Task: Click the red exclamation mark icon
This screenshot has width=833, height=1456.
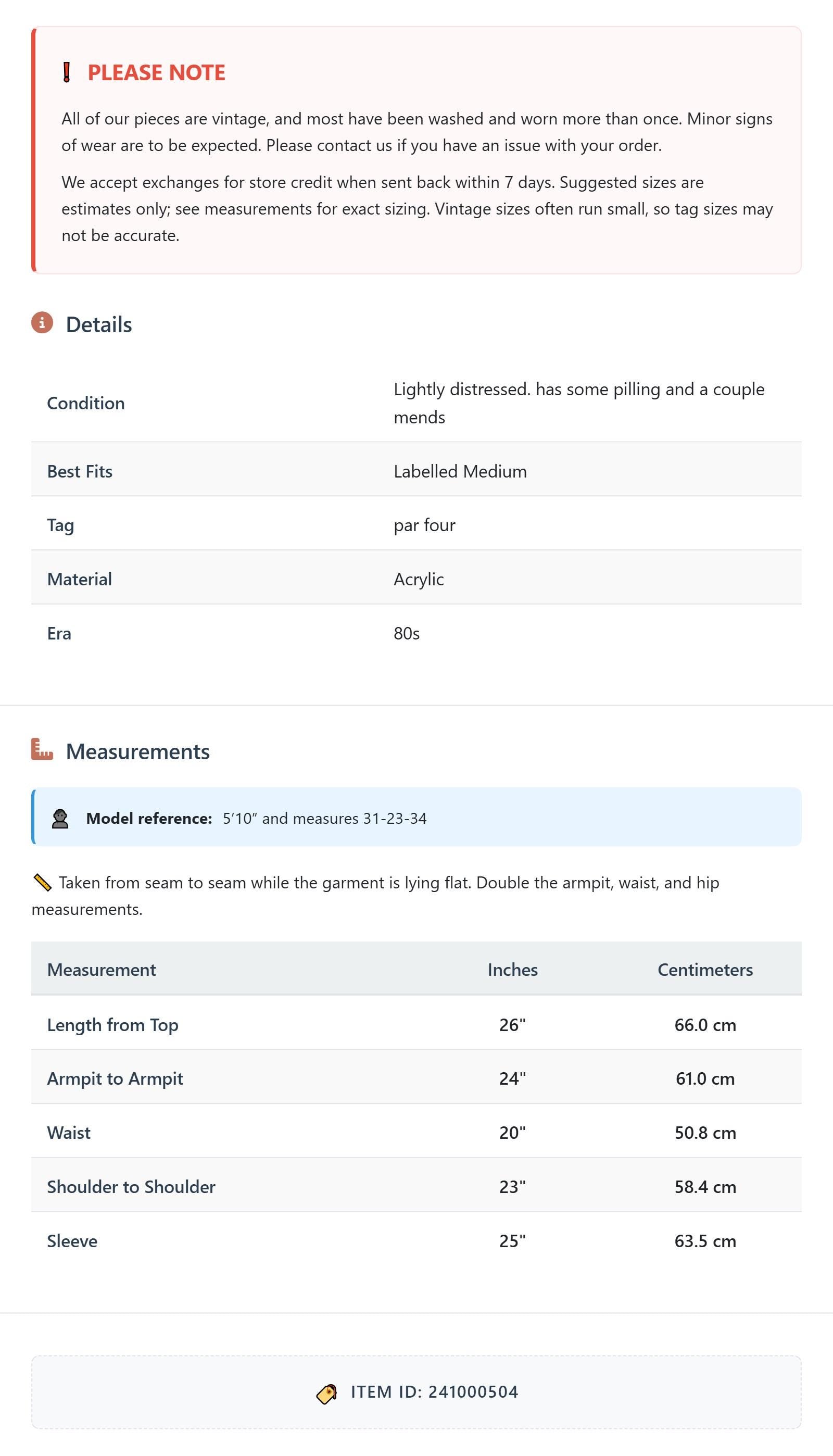Action: click(x=66, y=73)
